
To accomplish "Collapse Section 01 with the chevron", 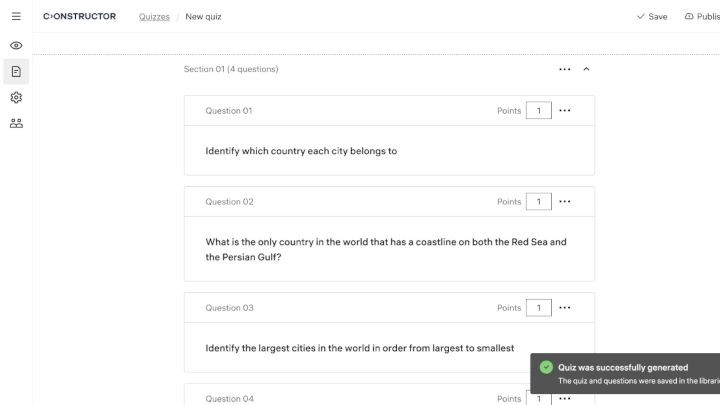I will click(586, 69).
